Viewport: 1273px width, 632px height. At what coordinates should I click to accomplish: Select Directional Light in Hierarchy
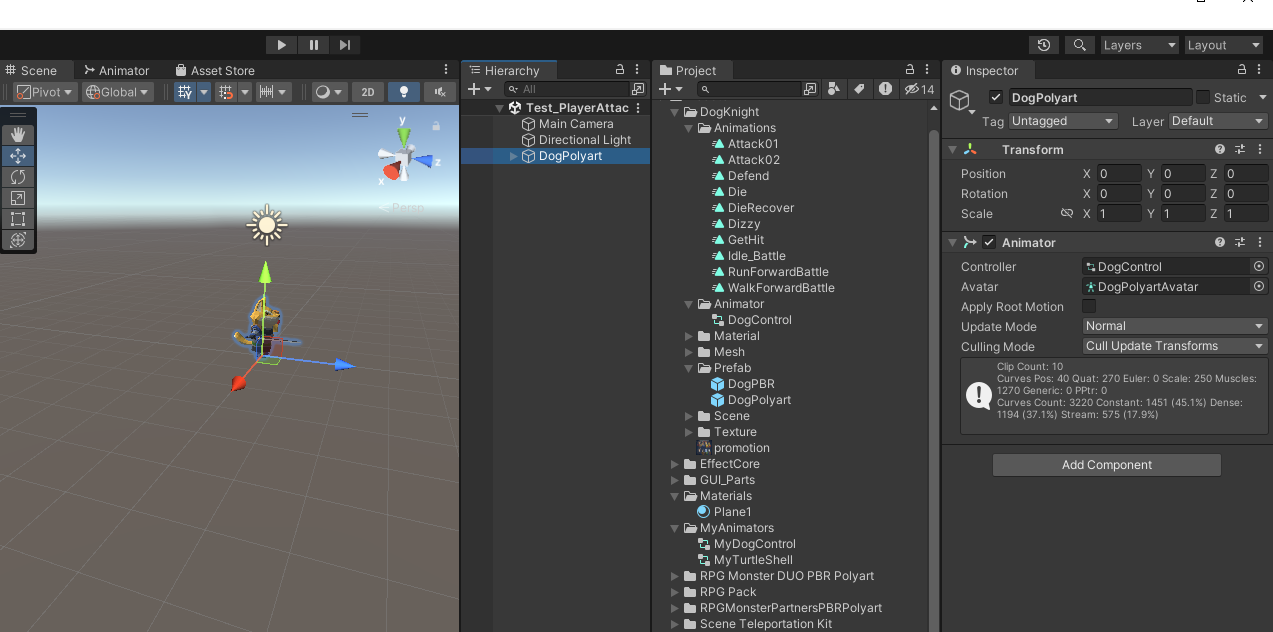[585, 140]
